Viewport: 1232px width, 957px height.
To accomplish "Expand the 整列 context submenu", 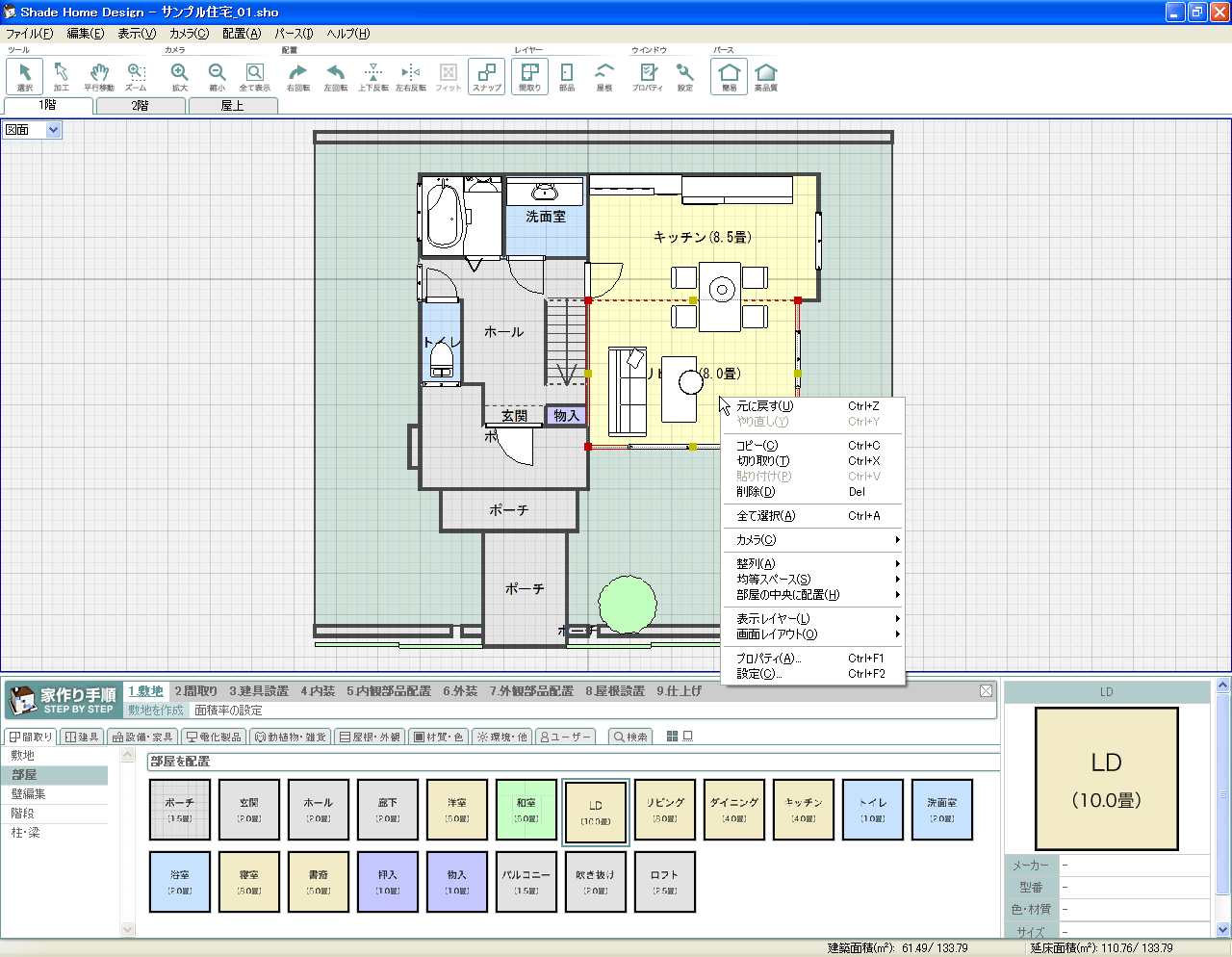I will (x=812, y=564).
